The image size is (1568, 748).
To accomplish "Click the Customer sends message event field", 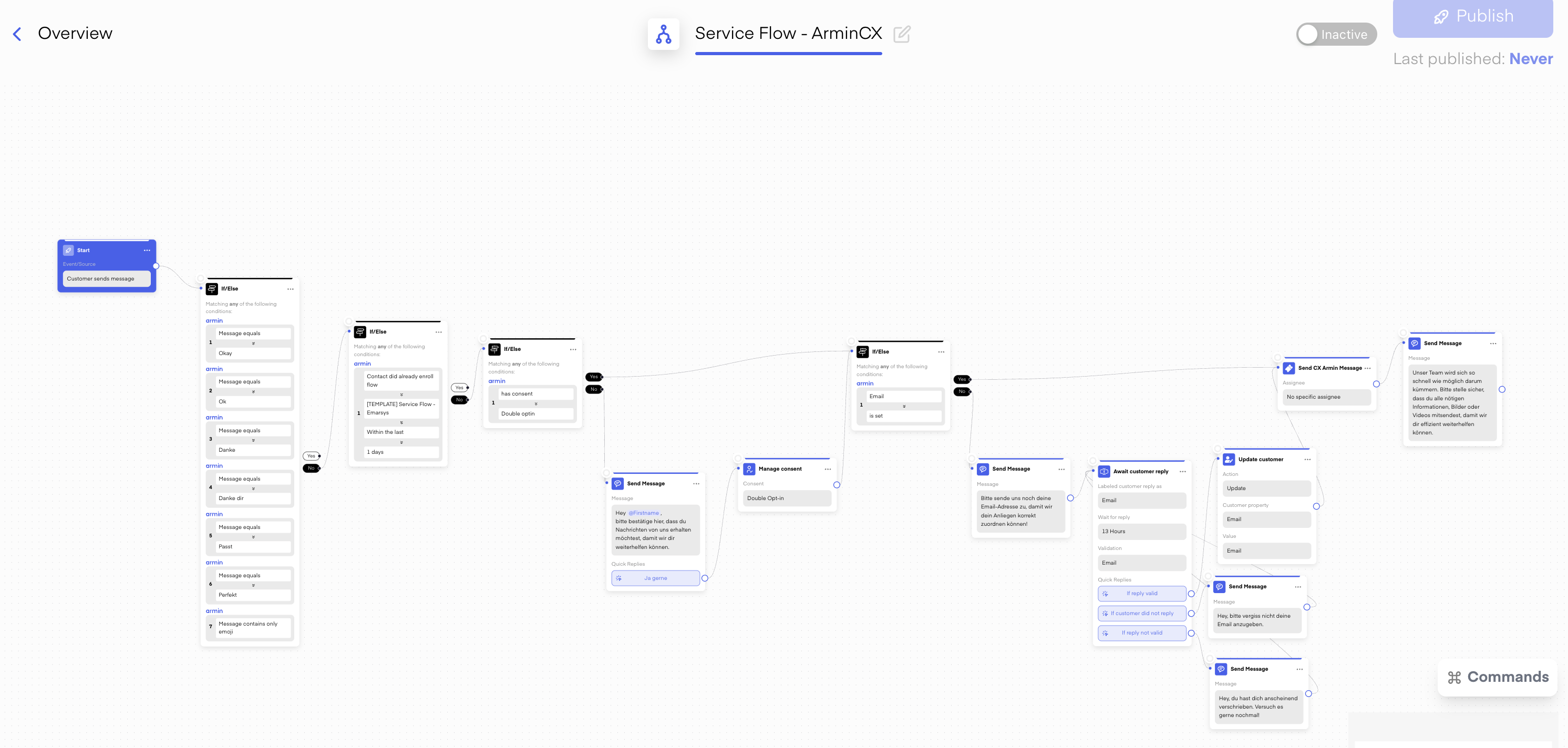I will [107, 279].
